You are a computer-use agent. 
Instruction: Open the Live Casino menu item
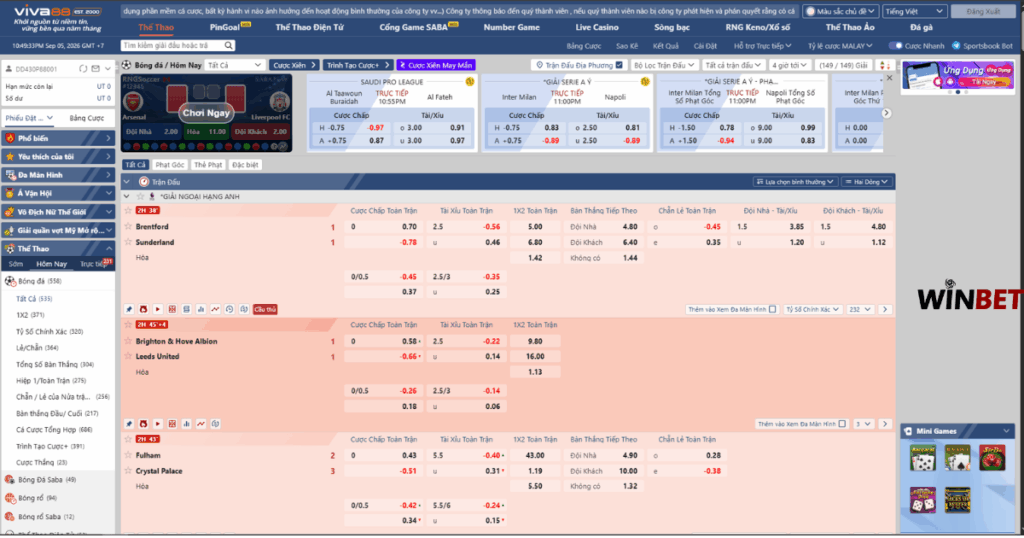point(597,27)
